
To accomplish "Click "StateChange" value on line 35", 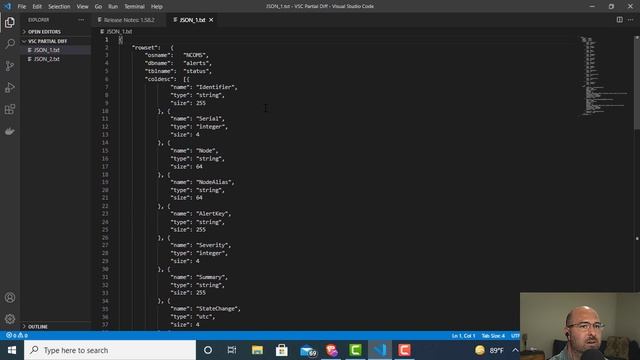I will coord(218,309).
